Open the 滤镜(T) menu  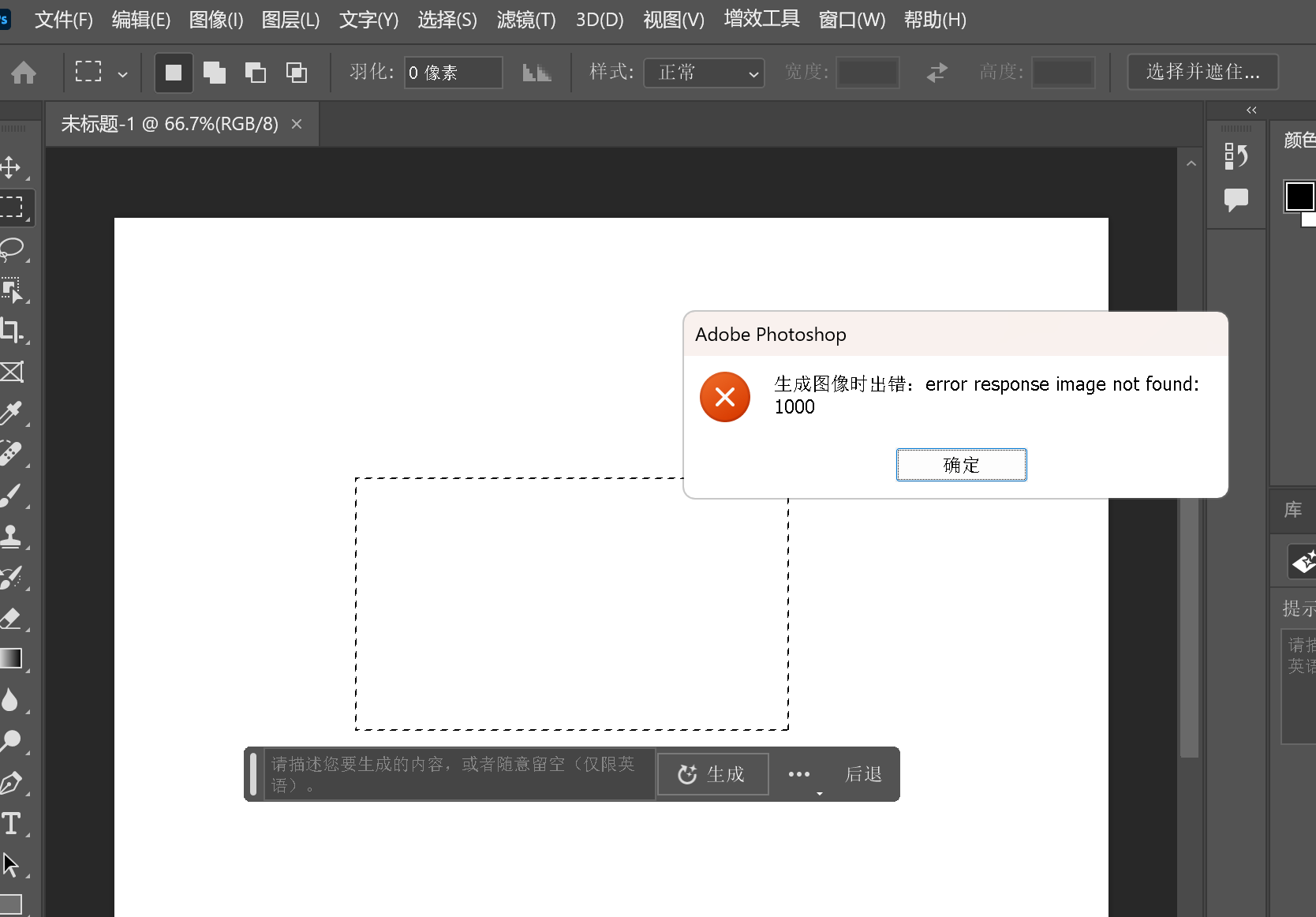pos(526,20)
